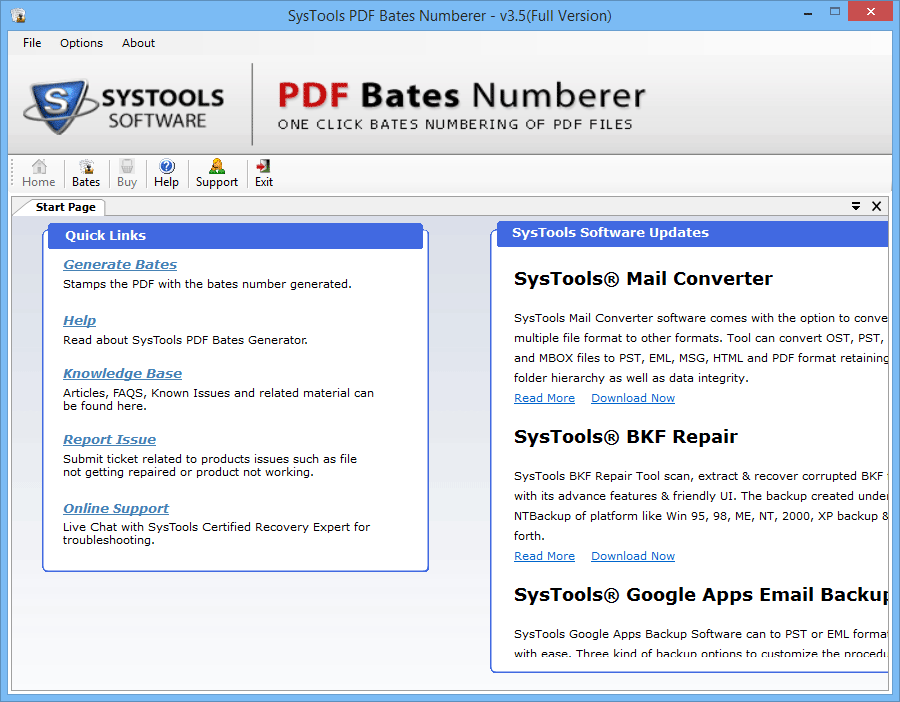The image size is (900, 702).
Task: Click Read More under Mail Converter
Action: pos(544,398)
